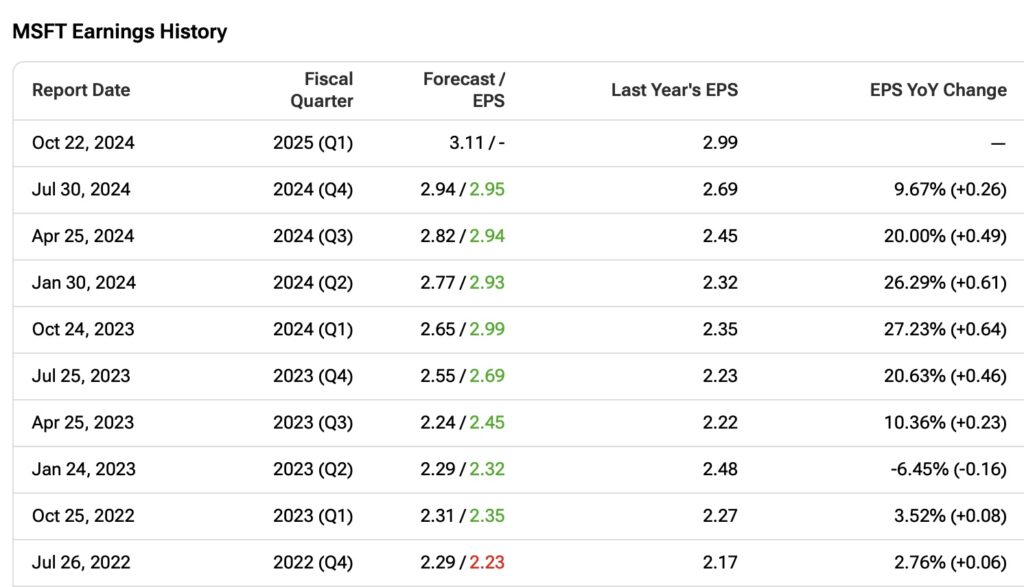
Task: Click the 2025 (Q1) fiscal quarter cell
Action: tap(313, 143)
